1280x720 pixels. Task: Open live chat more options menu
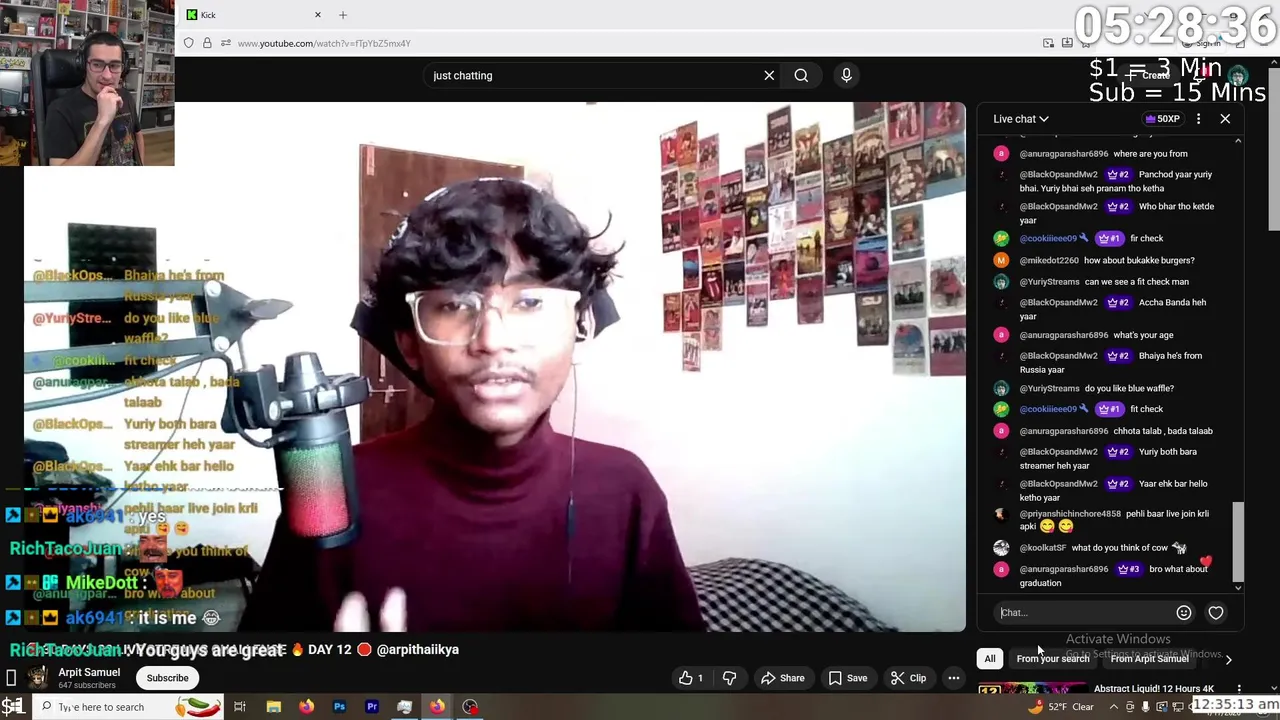click(1198, 119)
